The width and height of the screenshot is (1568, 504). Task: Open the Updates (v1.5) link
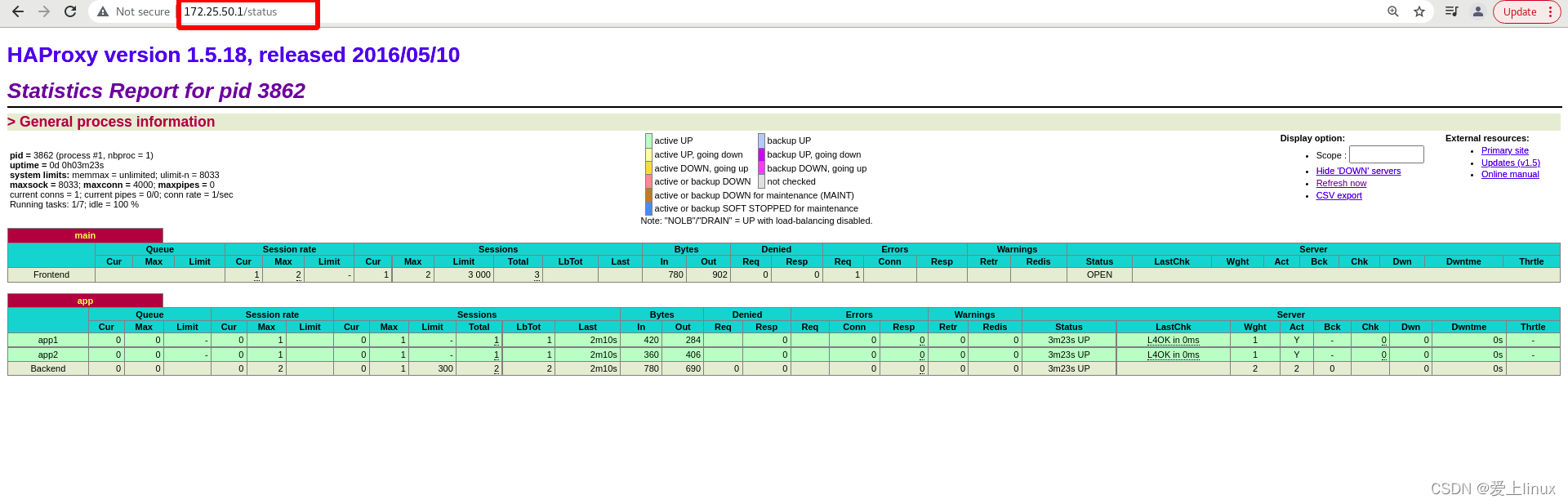[x=1510, y=163]
